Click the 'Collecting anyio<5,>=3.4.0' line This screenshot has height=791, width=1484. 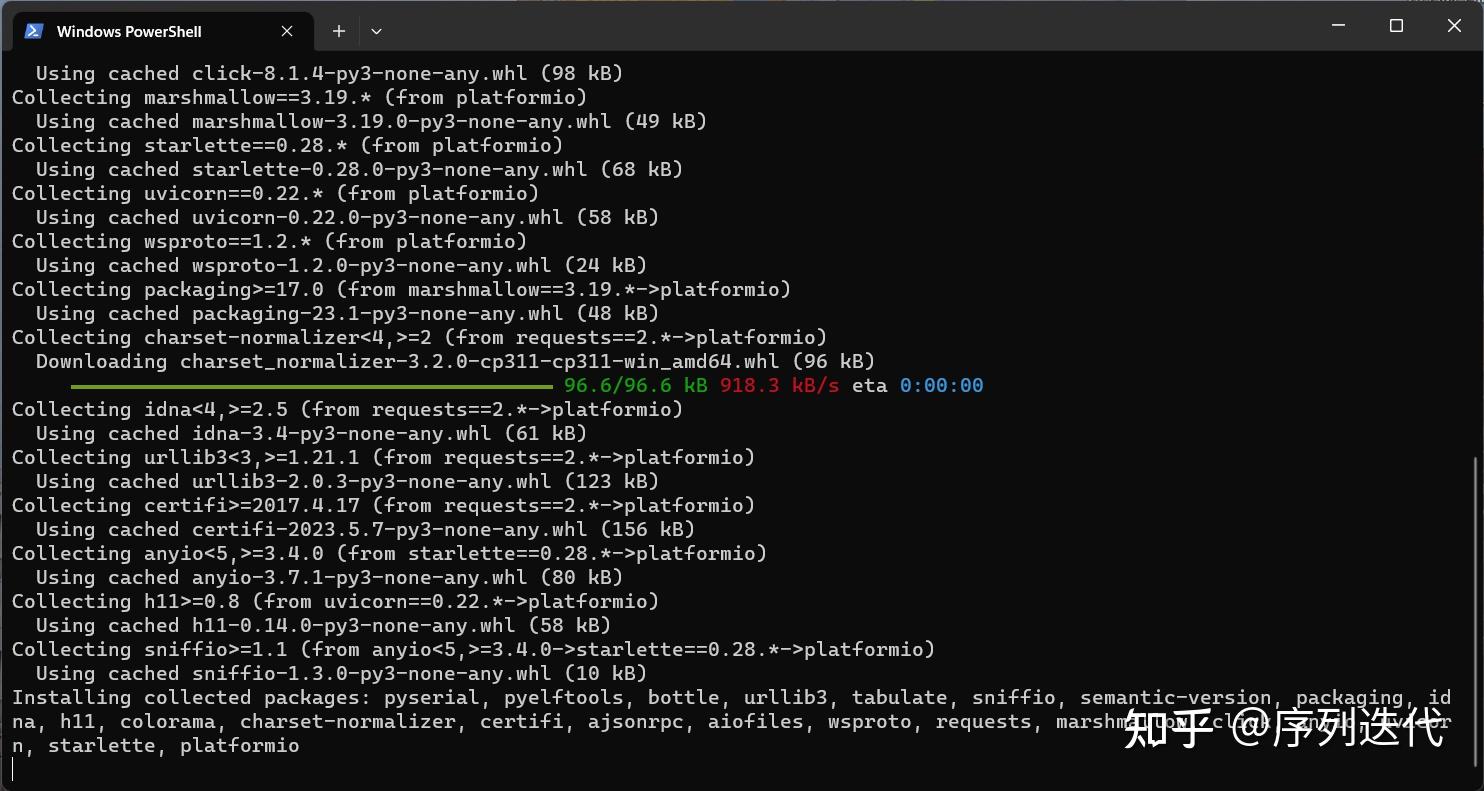[390, 554]
